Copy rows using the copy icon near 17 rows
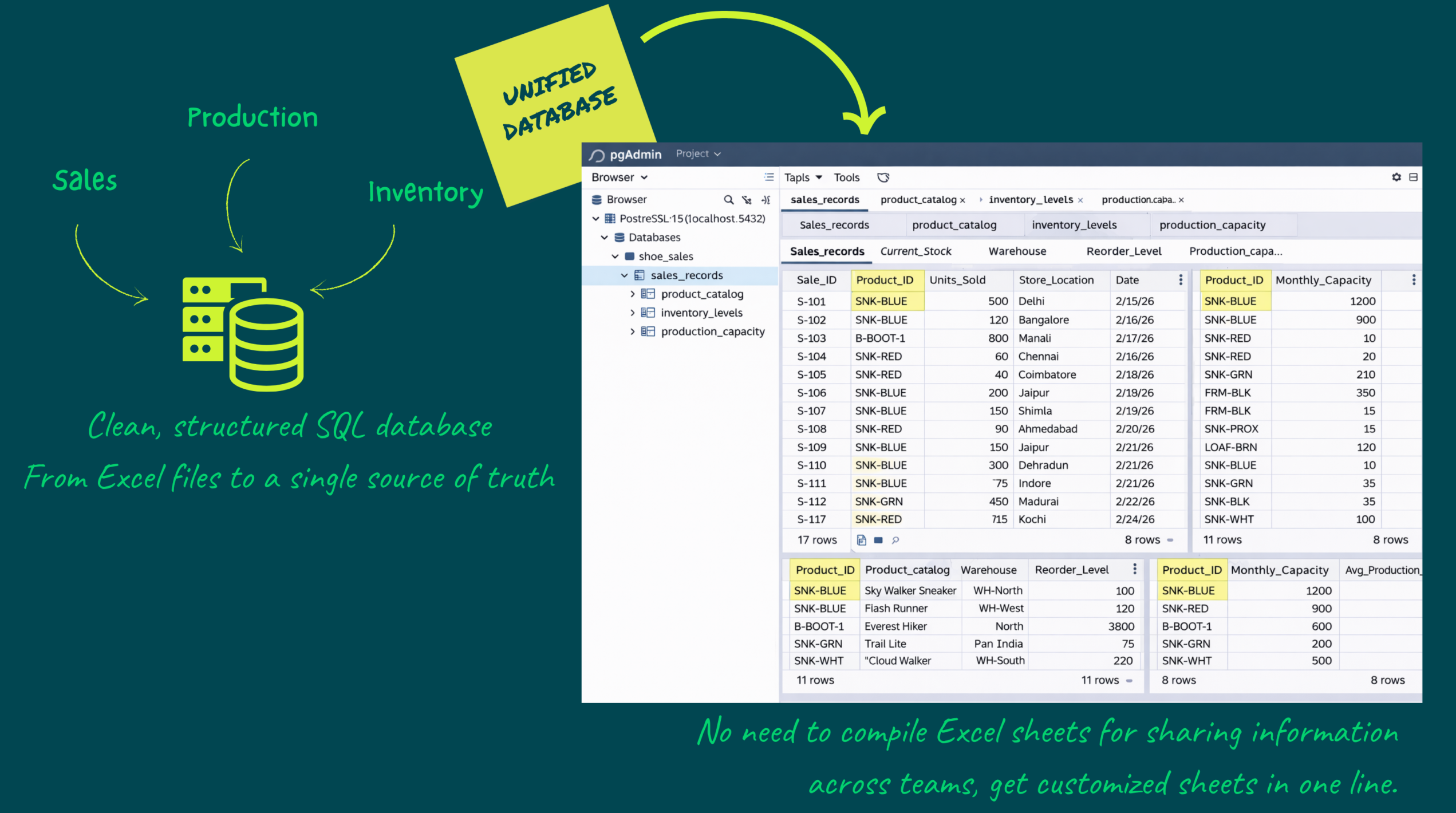1456x813 pixels. tap(879, 540)
